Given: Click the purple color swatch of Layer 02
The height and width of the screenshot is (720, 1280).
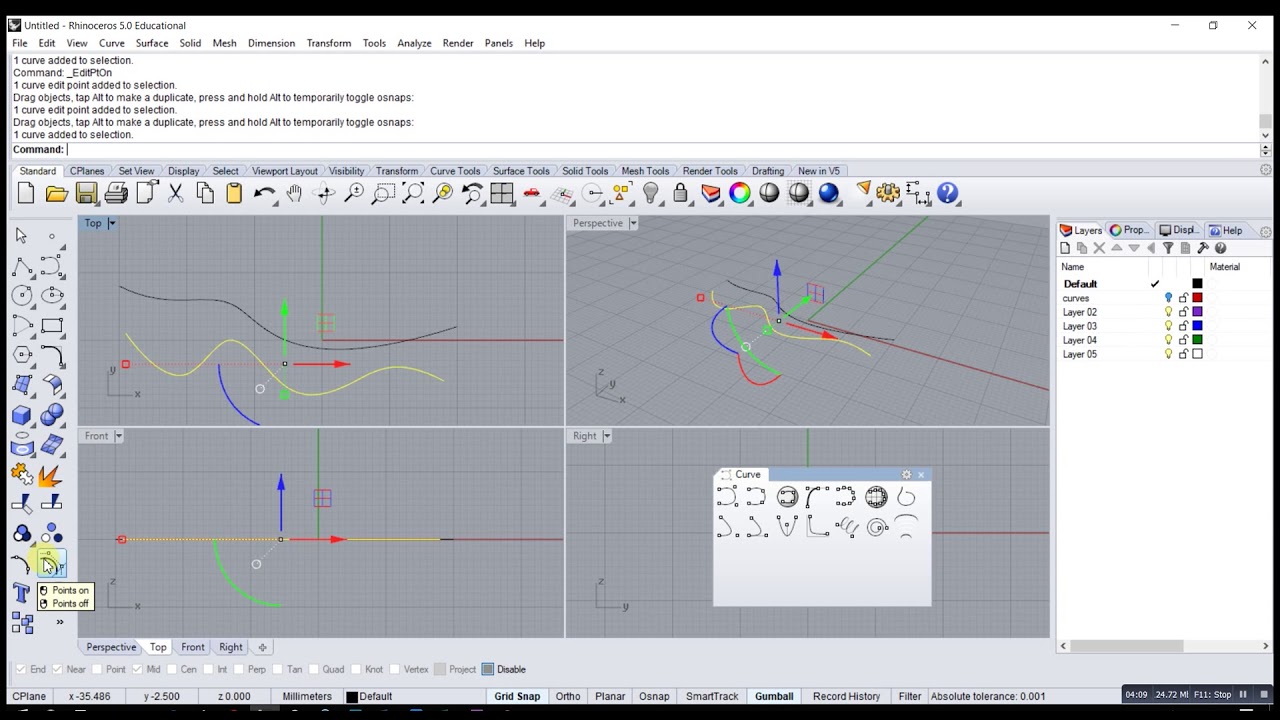Looking at the screenshot, I should (1197, 312).
